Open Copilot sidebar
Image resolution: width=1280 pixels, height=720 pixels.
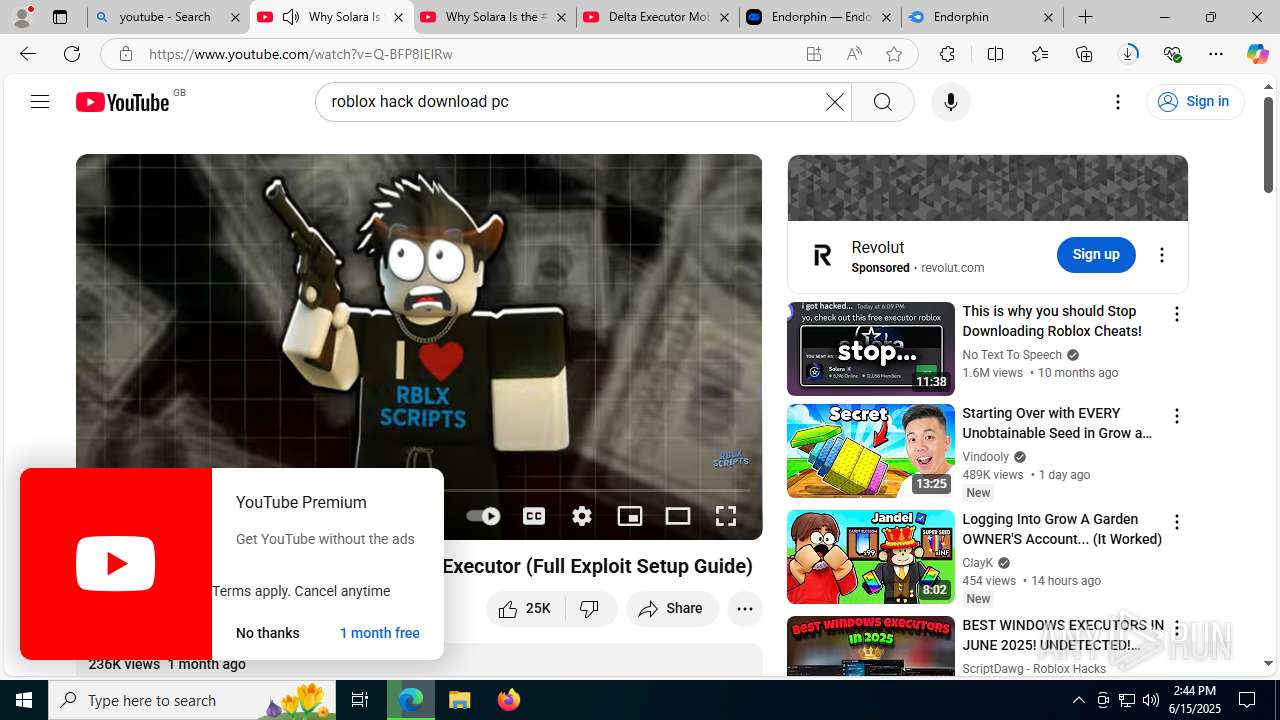(x=1257, y=54)
